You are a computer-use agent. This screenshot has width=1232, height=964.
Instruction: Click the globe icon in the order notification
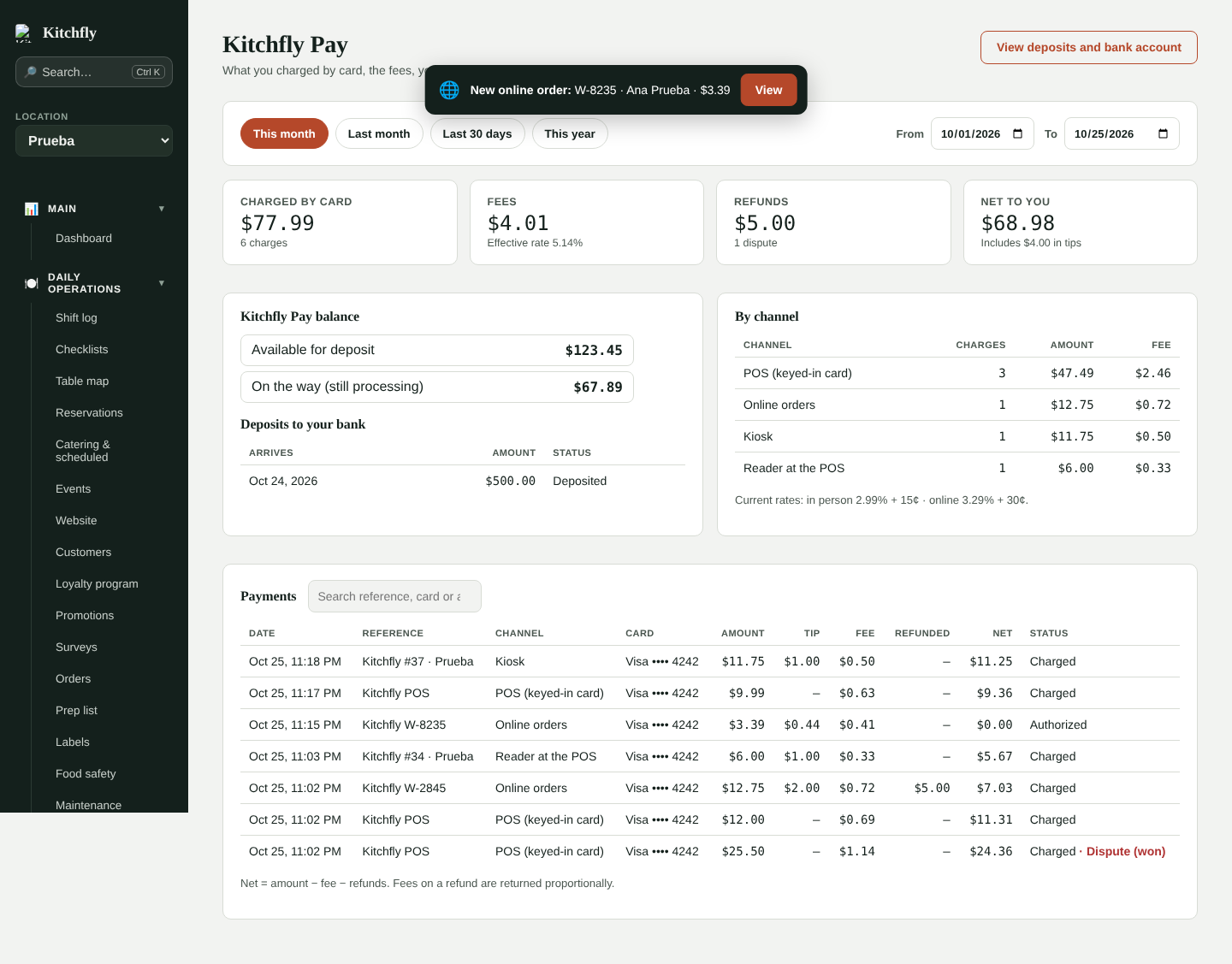(449, 90)
